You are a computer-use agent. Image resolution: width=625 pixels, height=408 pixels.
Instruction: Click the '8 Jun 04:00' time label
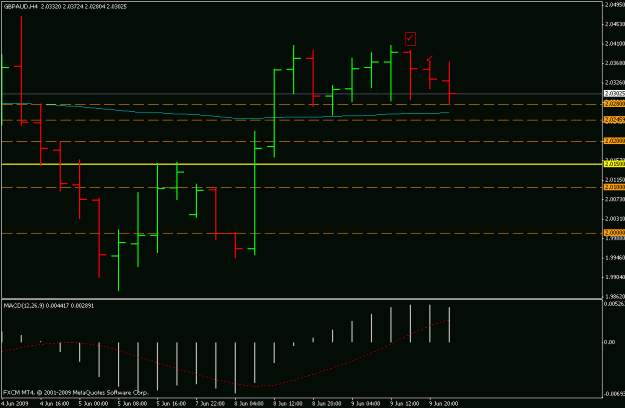(249, 403)
